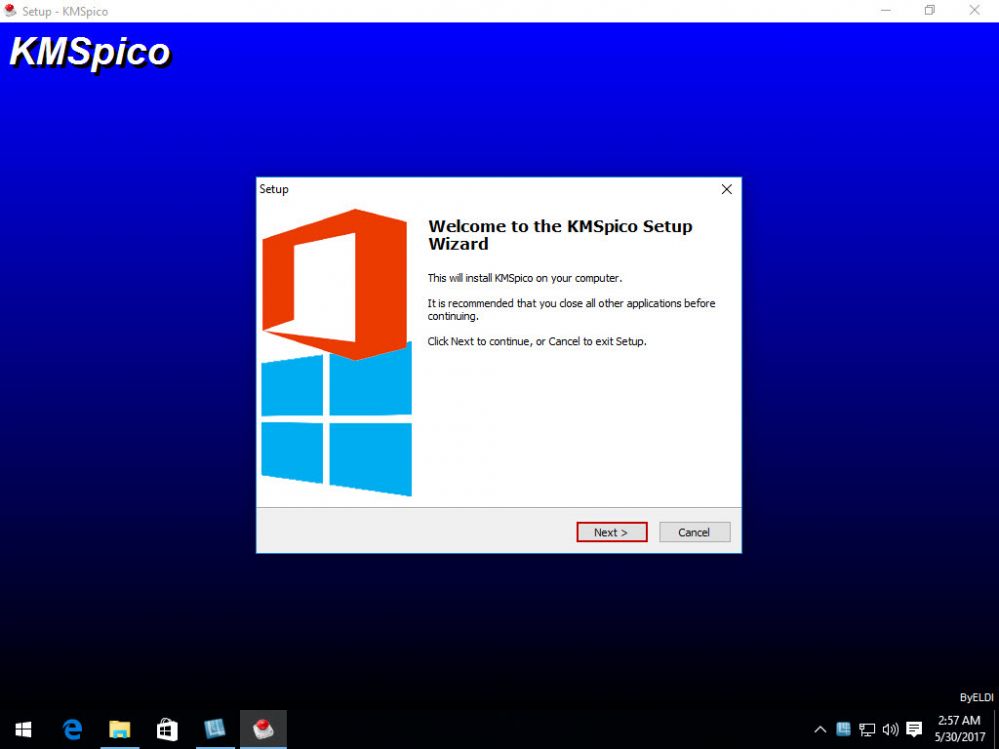Screen dimensions: 999x749
Task: Select the KMSpico red button taskbar icon
Action: point(263,729)
